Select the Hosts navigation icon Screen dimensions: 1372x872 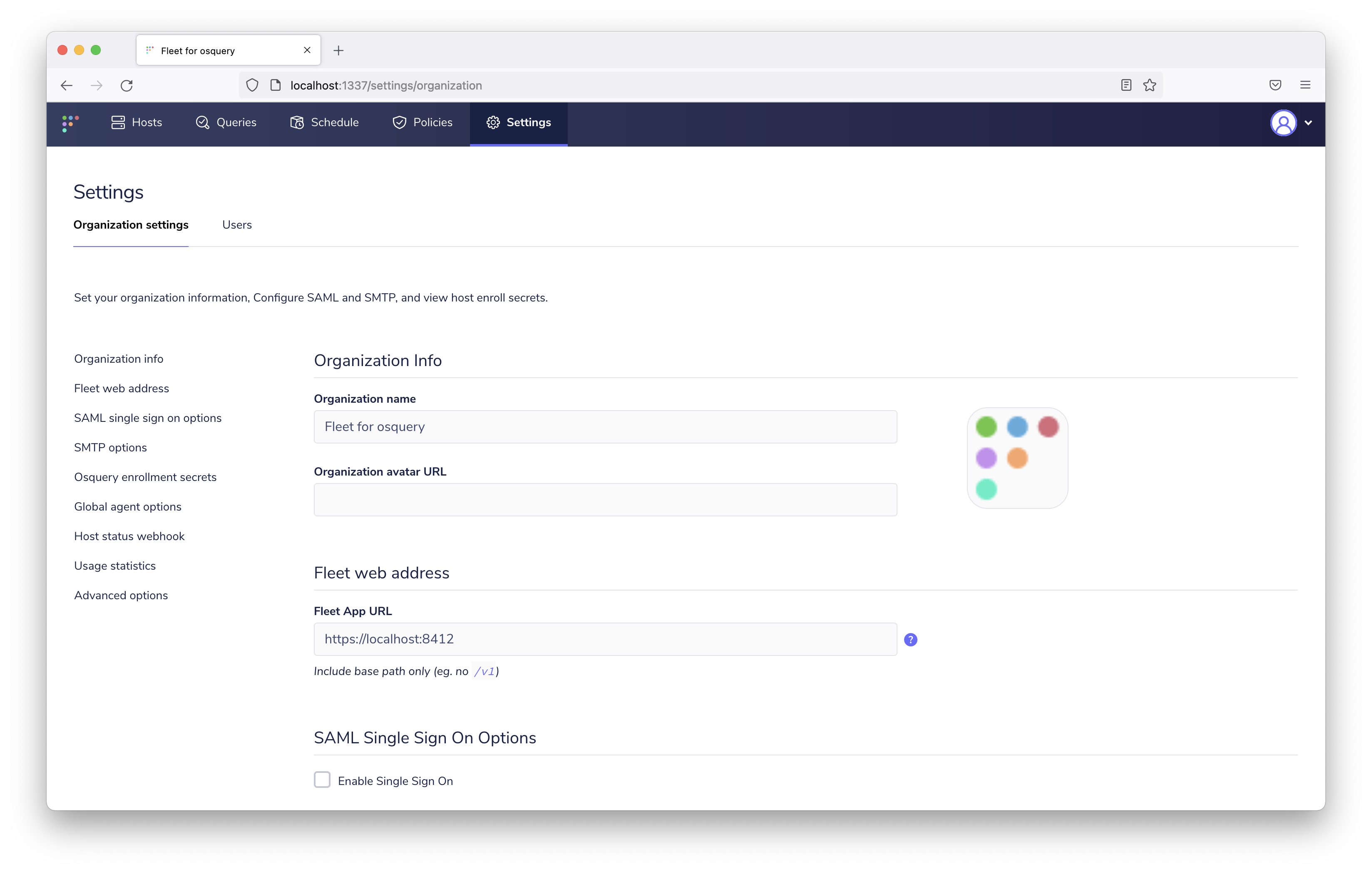(x=118, y=122)
